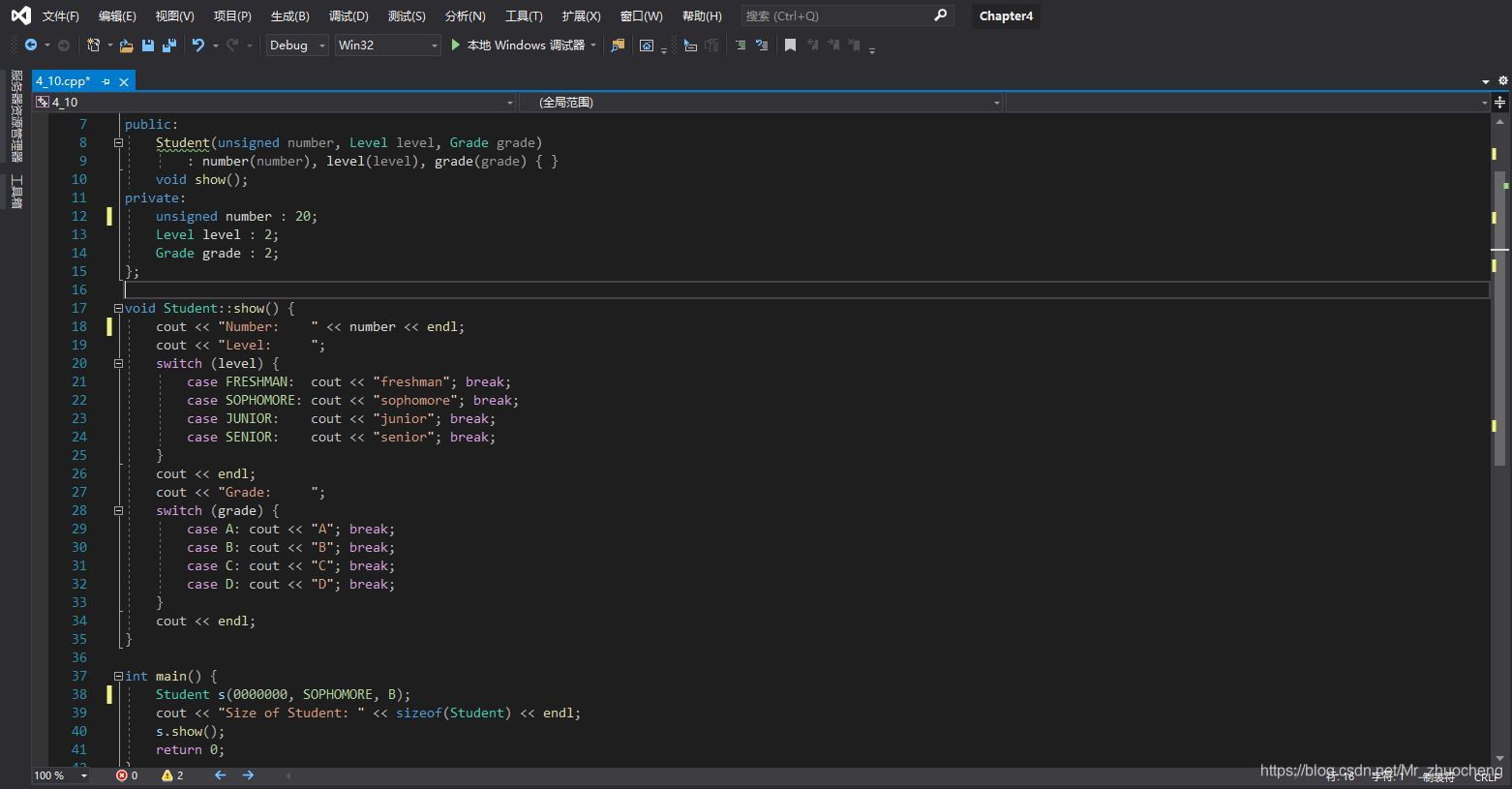
Task: Click the green Start Debugging play icon
Action: coord(456,45)
